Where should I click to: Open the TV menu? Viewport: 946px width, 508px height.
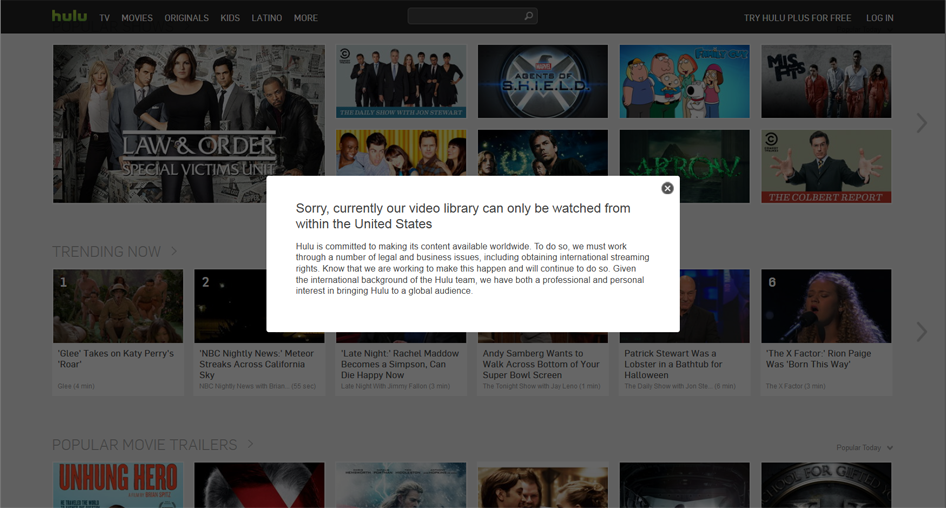coord(104,18)
